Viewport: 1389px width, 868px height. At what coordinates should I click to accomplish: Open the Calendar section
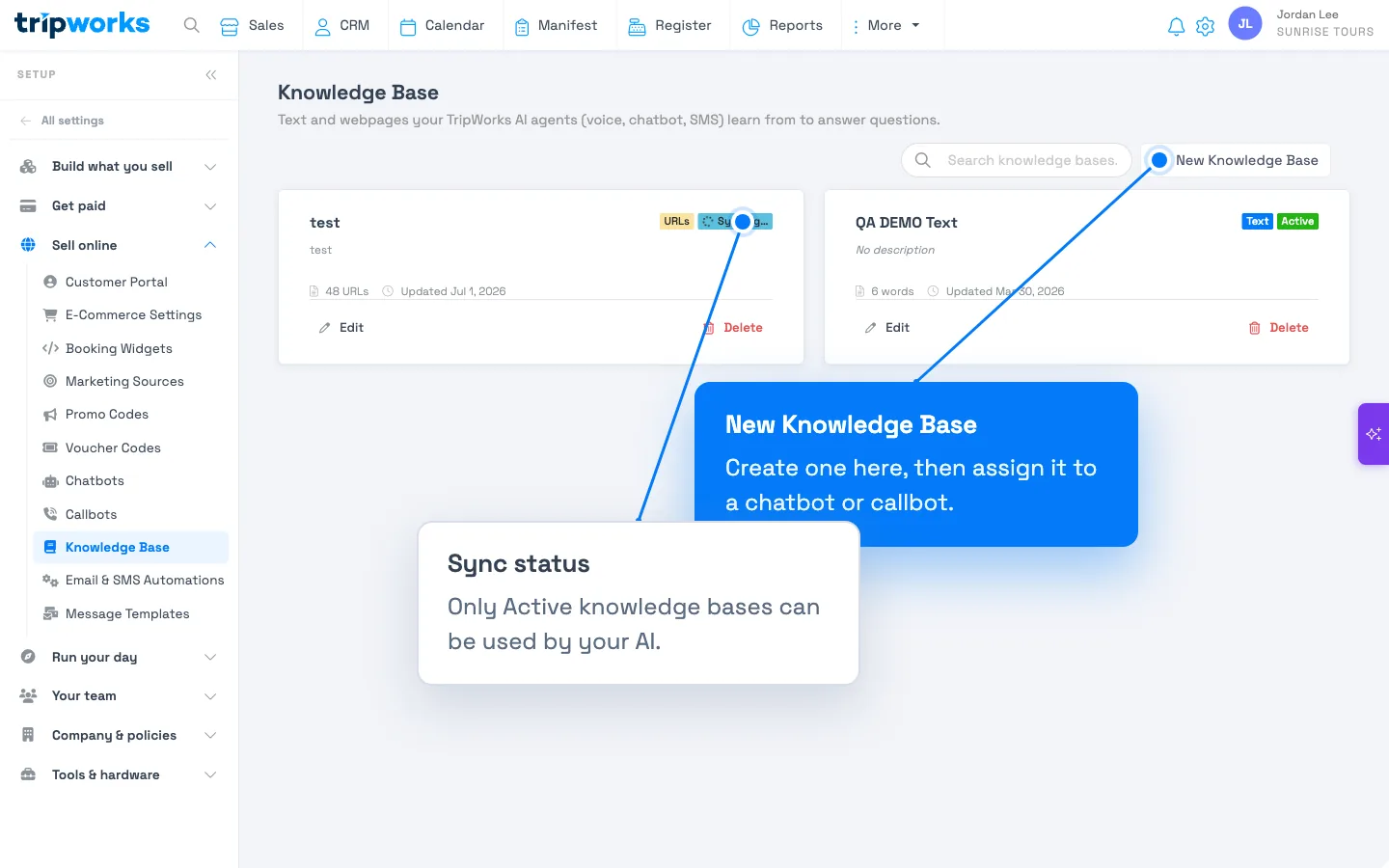443,26
